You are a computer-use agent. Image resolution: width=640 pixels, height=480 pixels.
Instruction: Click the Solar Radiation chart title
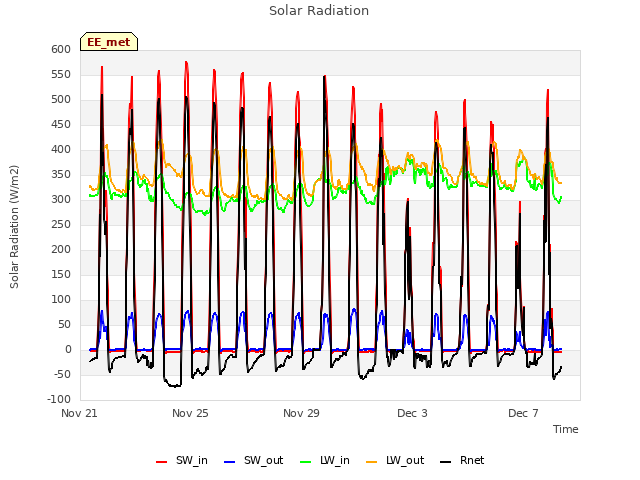319,11
